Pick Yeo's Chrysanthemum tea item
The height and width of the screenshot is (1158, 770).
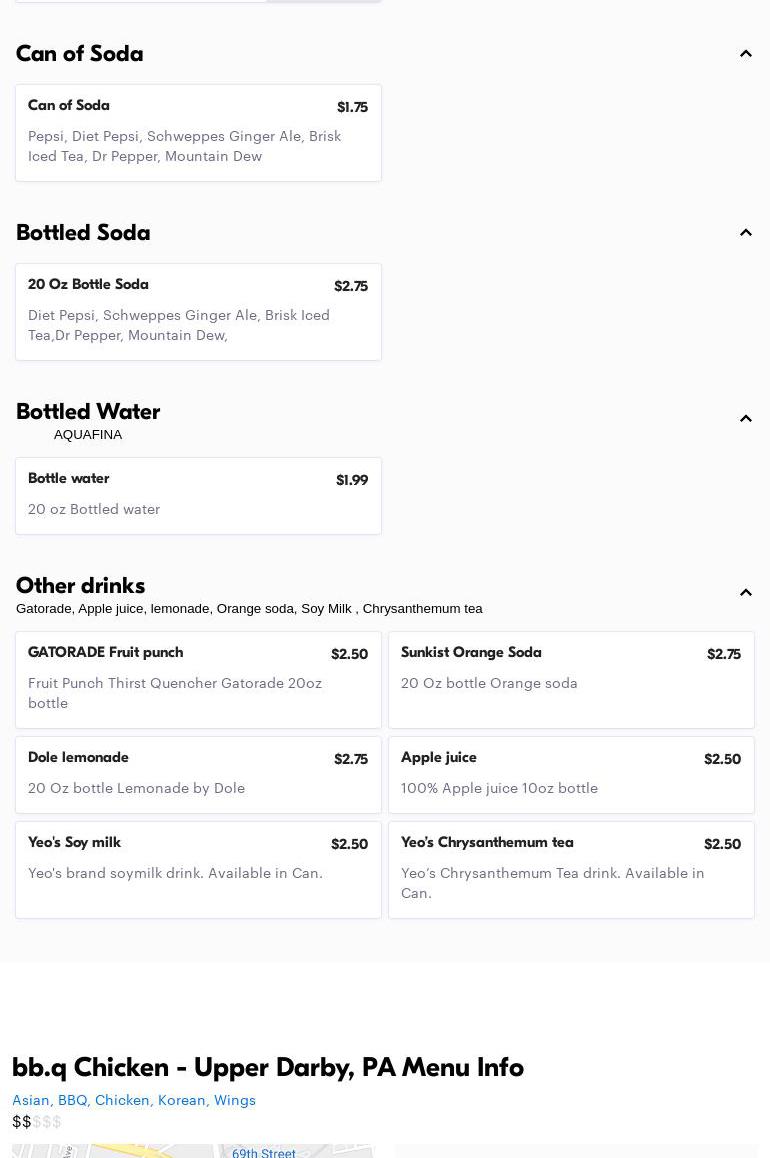point(571,870)
